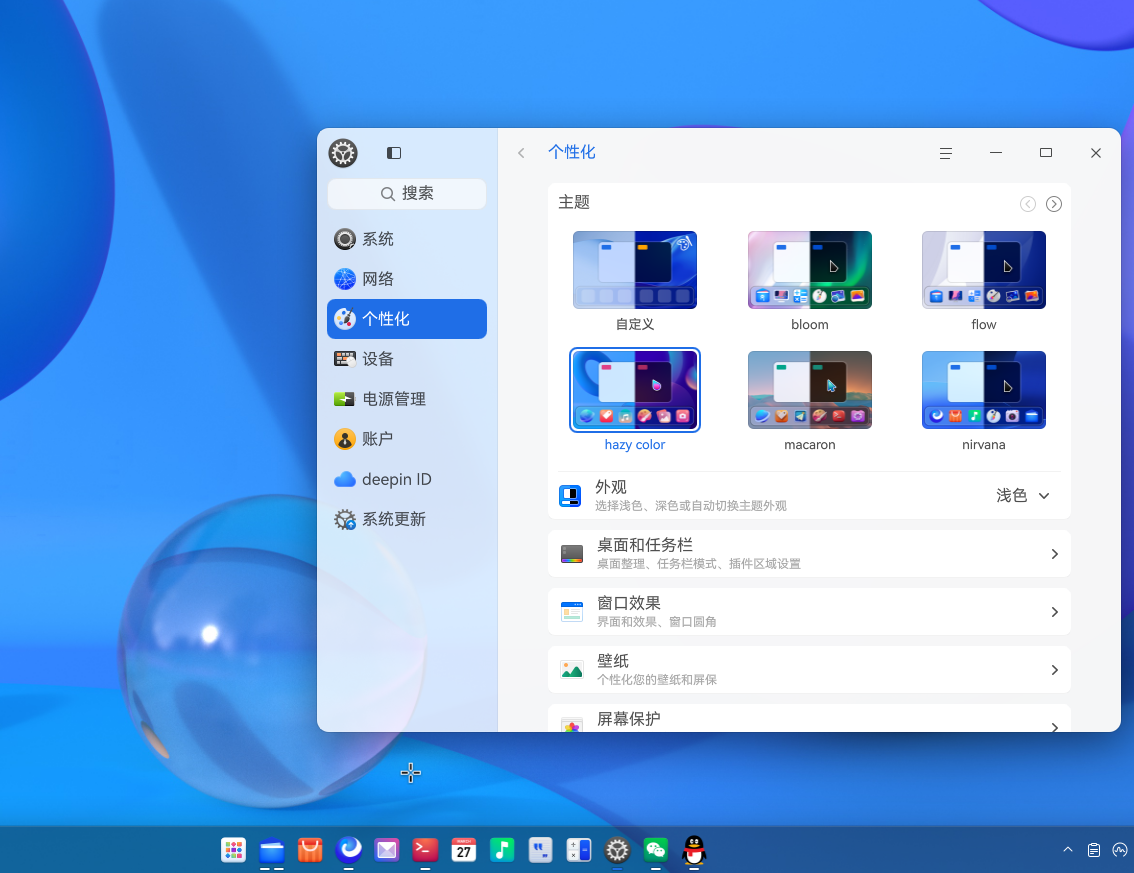Show next themes page arrow
Screen dimensions: 1134x873
(1054, 204)
